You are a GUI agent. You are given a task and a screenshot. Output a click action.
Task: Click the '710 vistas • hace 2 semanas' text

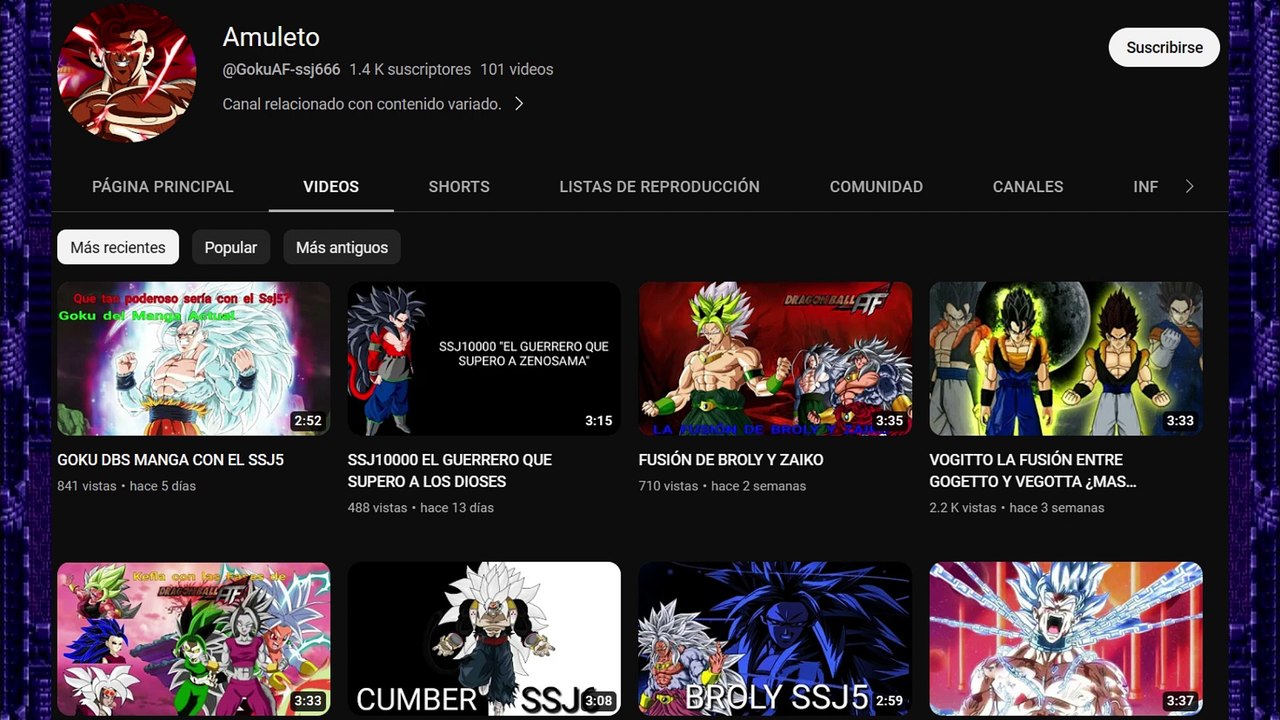coord(722,486)
